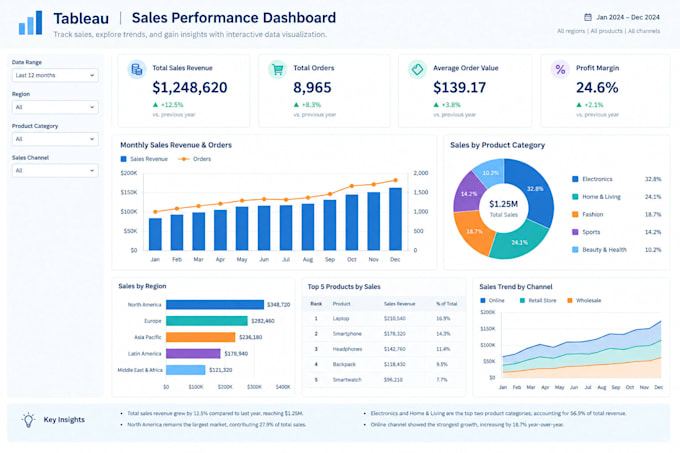
Task: Click the Sales Revenue column header
Action: 399,304
